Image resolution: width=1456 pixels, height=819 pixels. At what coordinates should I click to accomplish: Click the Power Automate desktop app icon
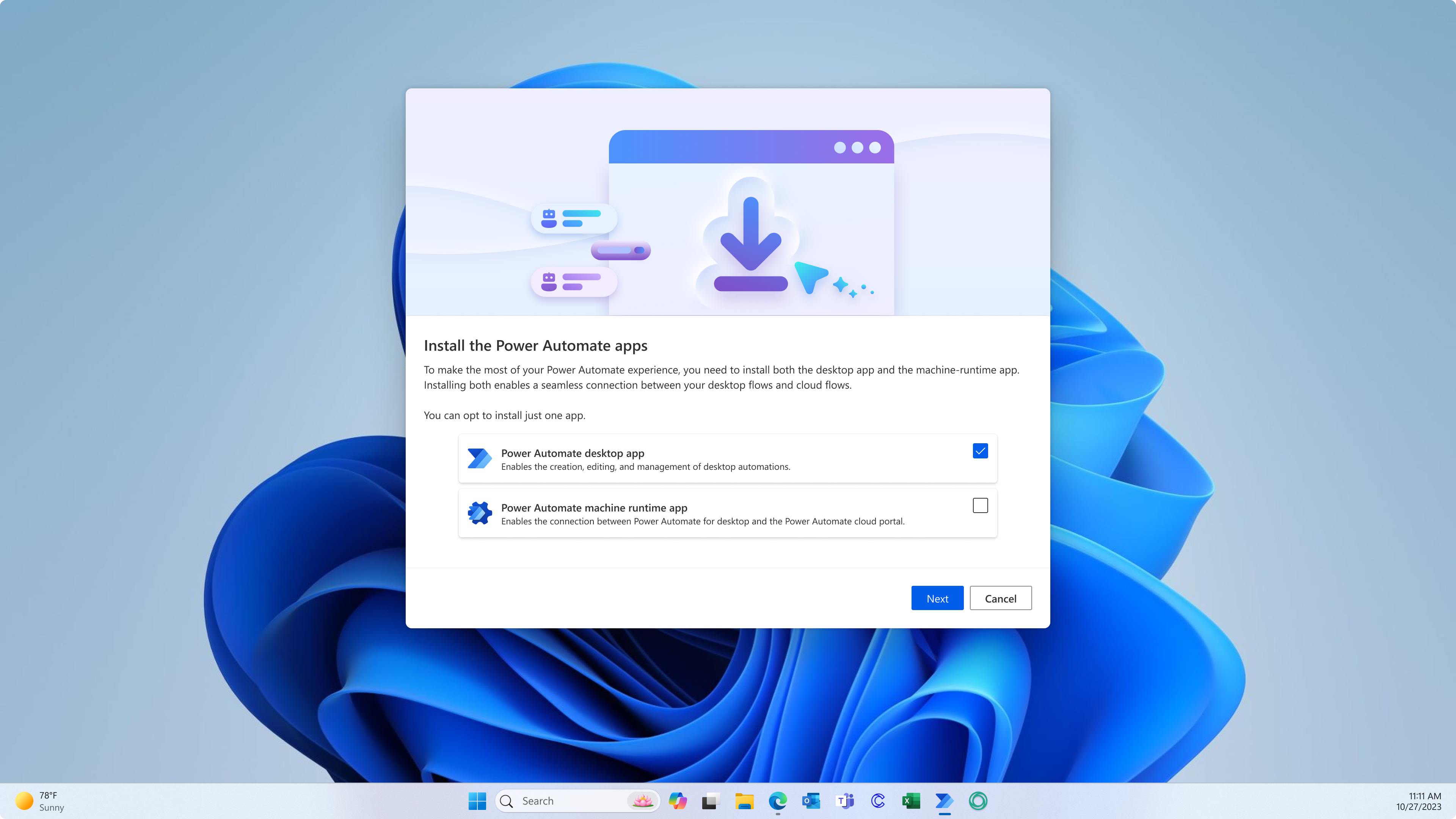tap(479, 458)
